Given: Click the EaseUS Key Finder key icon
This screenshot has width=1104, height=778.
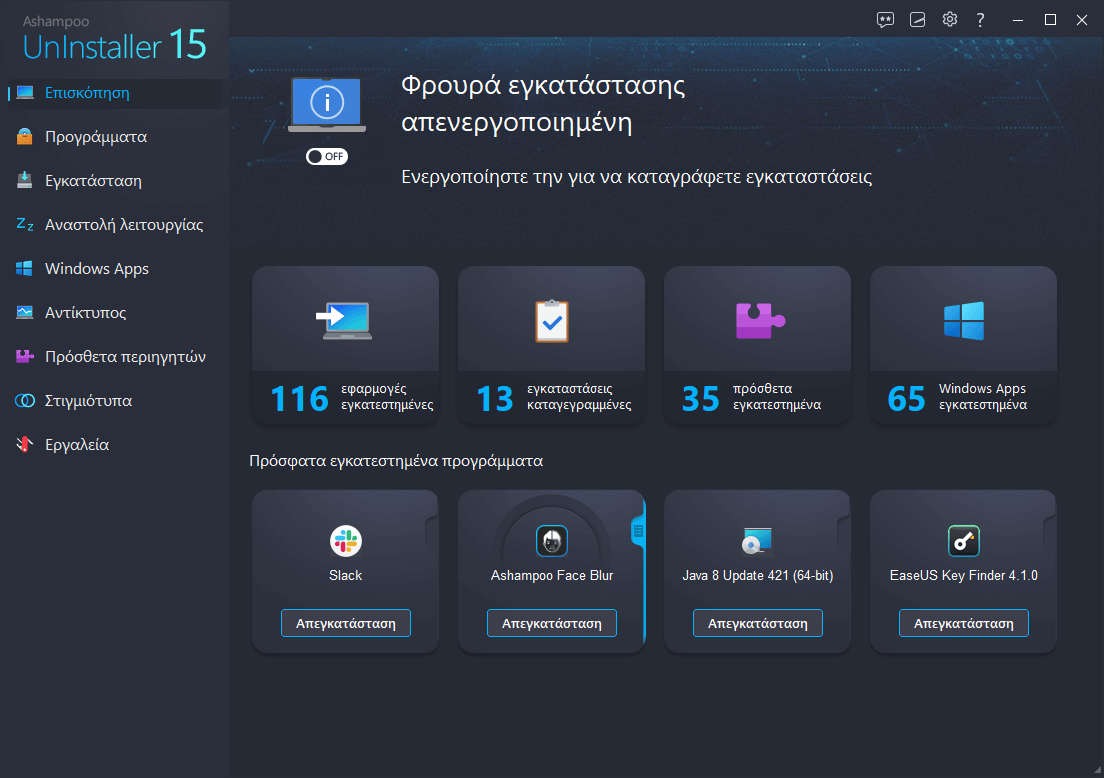Looking at the screenshot, I should (964, 541).
